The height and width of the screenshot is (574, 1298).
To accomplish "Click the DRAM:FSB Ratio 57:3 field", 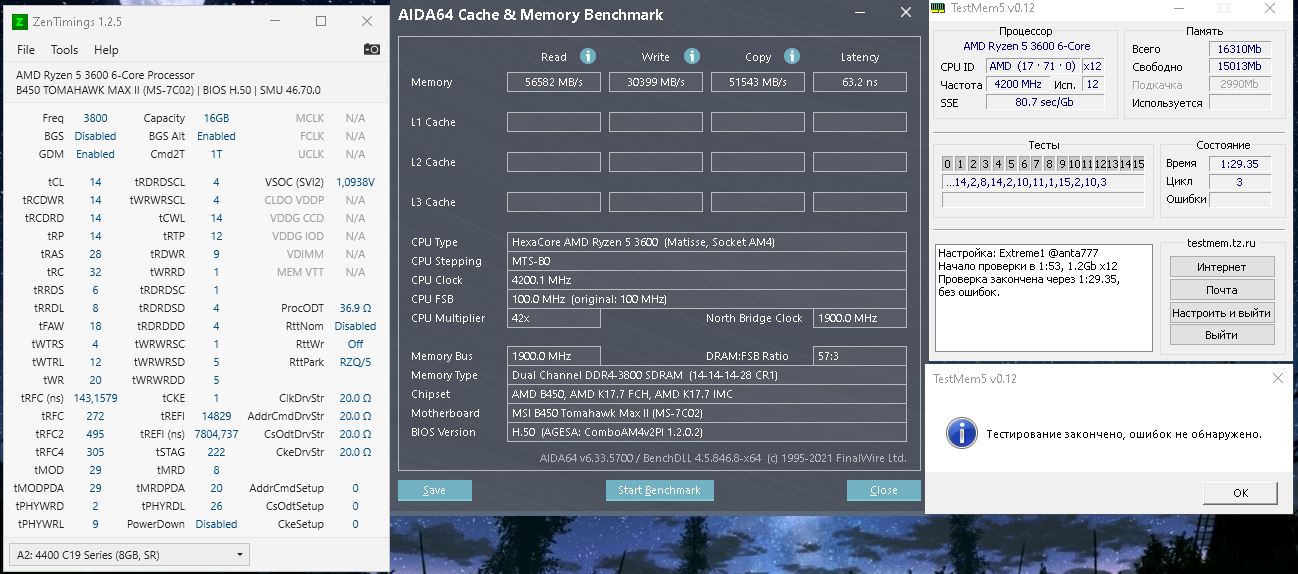I will coord(860,356).
